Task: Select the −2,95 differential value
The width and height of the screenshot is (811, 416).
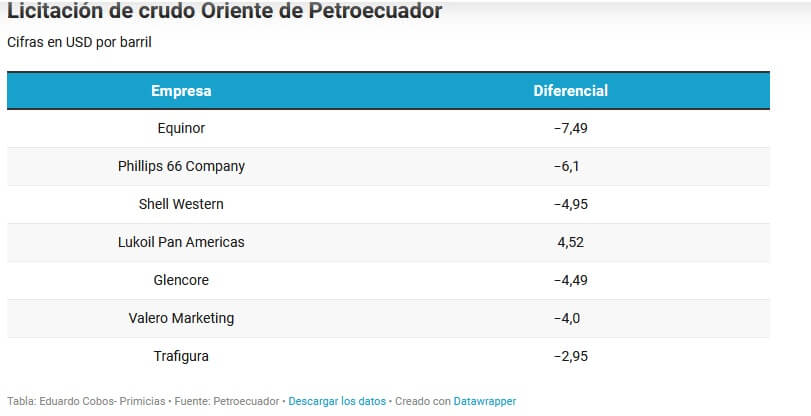Action: click(570, 356)
